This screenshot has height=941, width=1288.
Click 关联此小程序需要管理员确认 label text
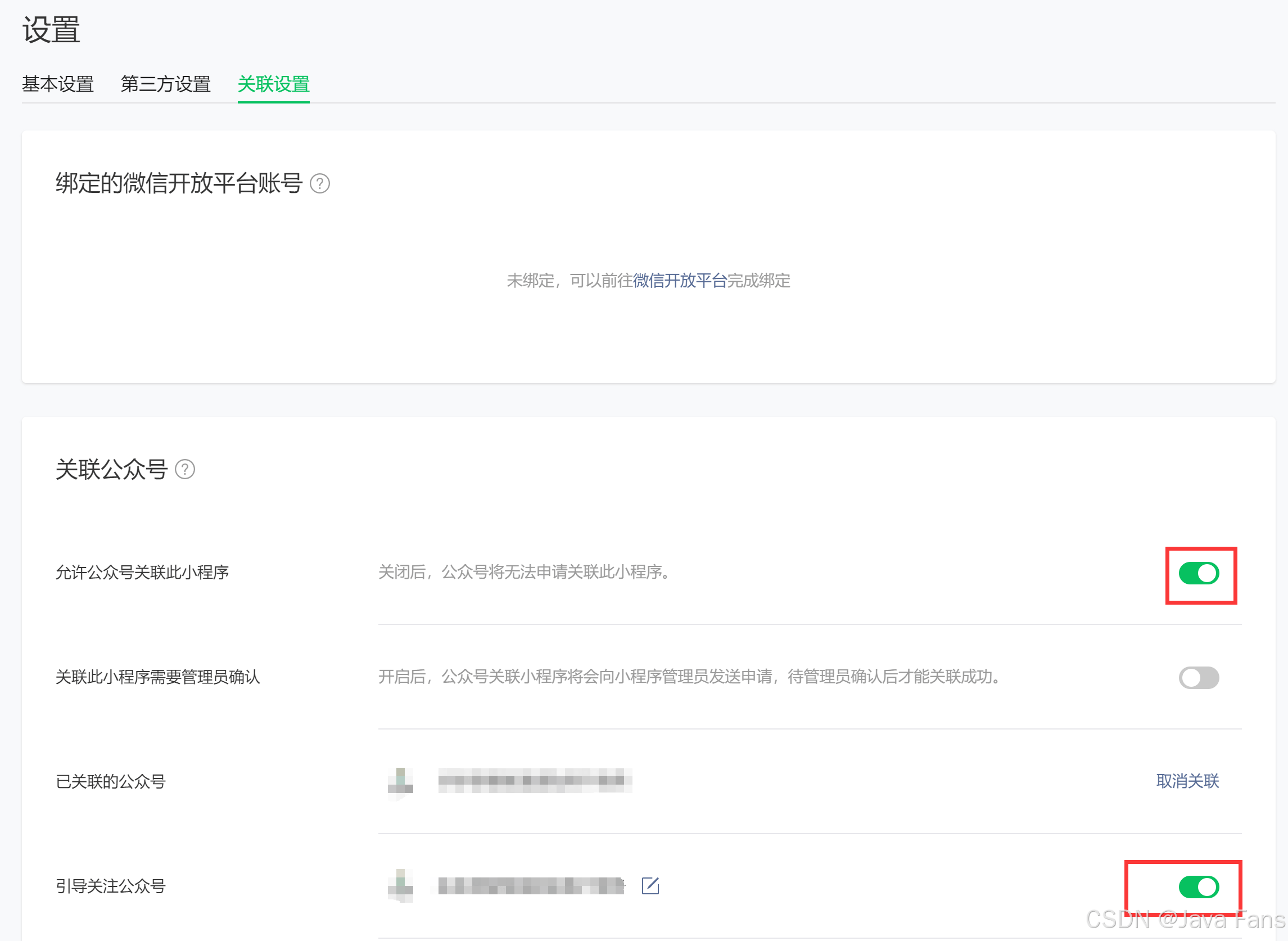158,677
